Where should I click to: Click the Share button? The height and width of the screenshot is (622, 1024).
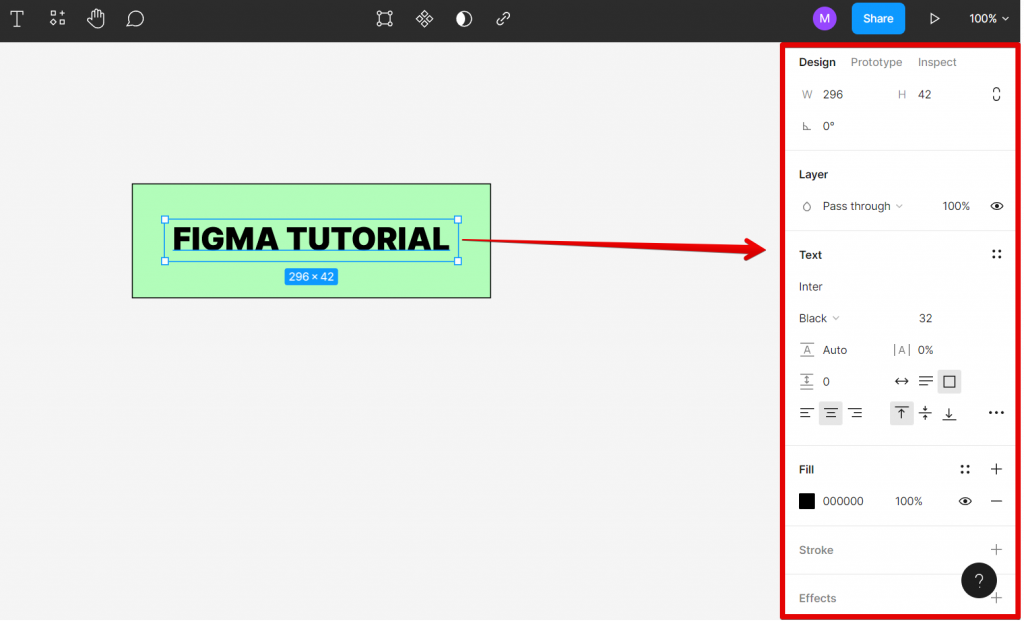878,18
